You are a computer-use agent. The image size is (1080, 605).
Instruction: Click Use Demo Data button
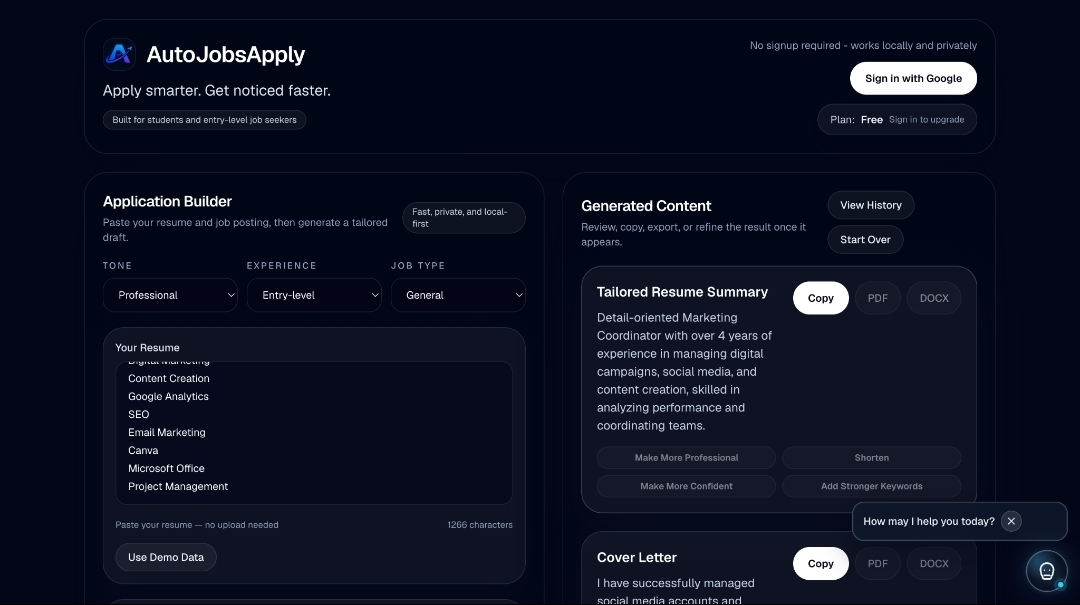click(166, 557)
